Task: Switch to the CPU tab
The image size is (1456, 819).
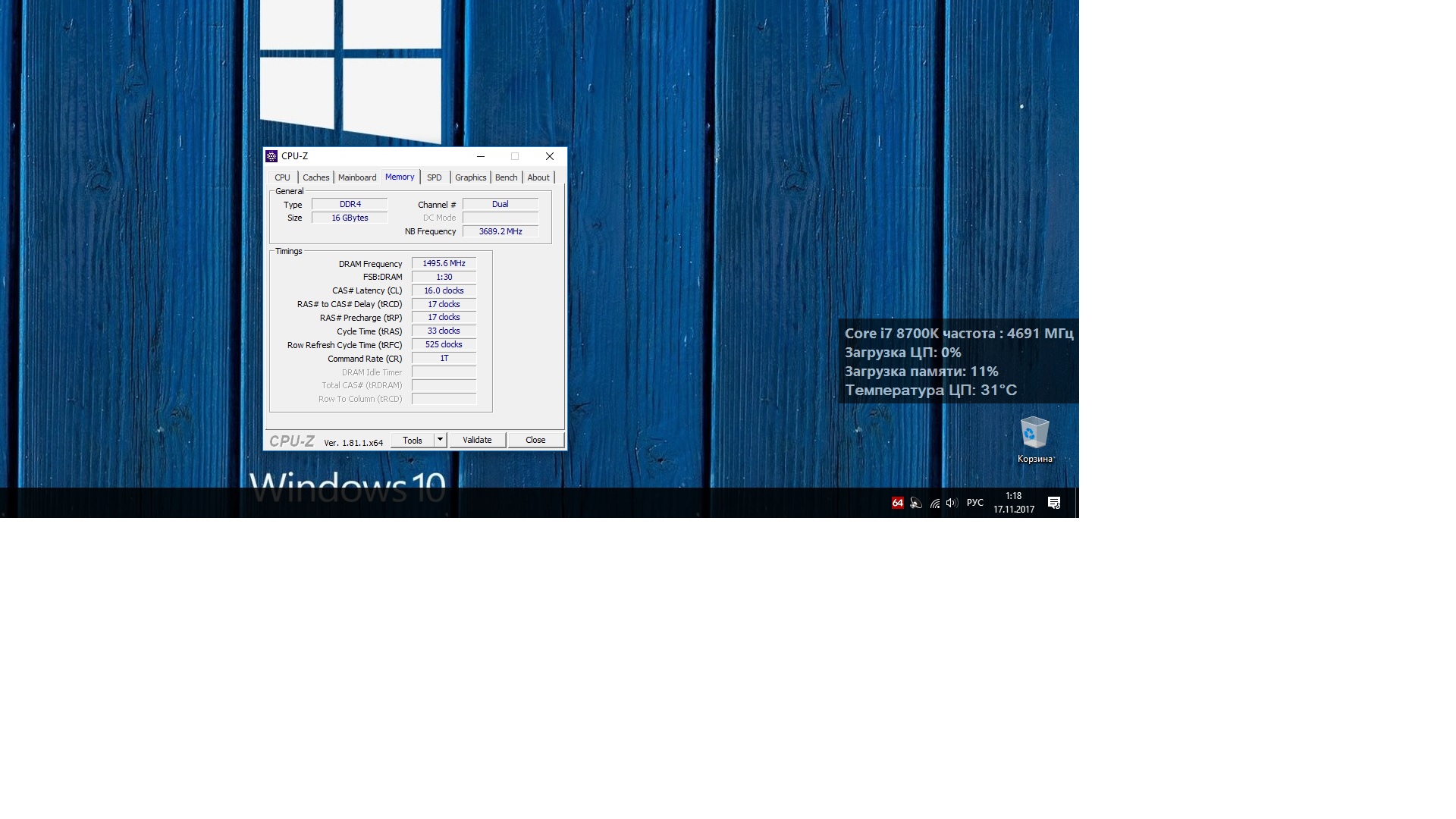Action: point(282,177)
